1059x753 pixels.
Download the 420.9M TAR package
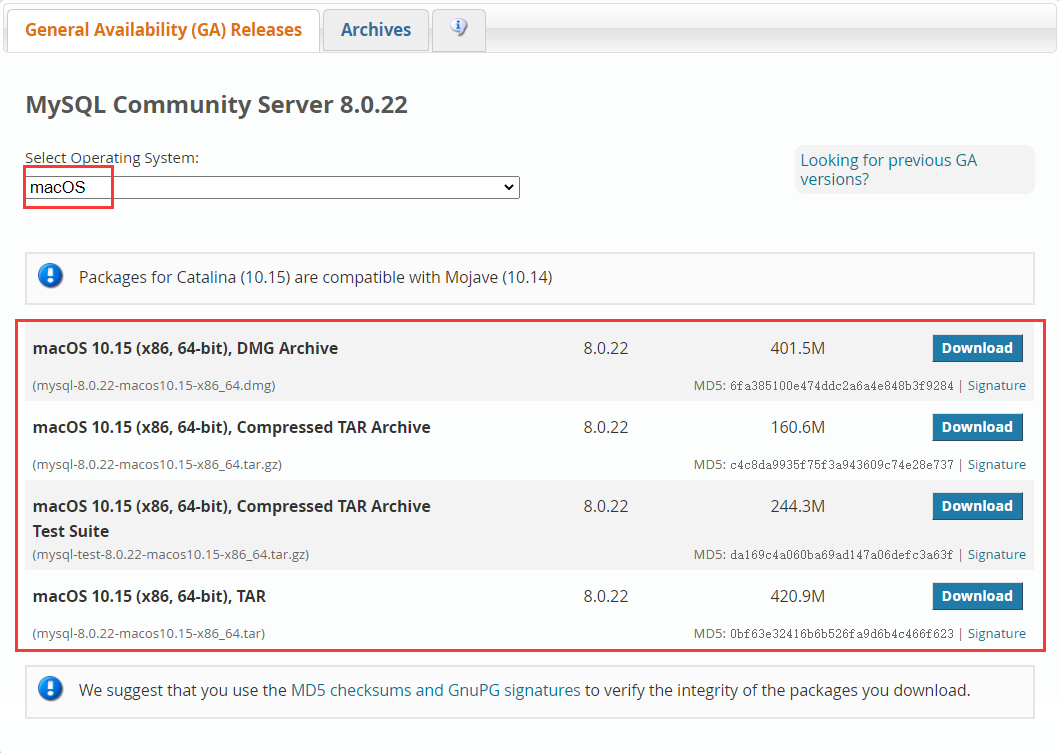click(977, 596)
